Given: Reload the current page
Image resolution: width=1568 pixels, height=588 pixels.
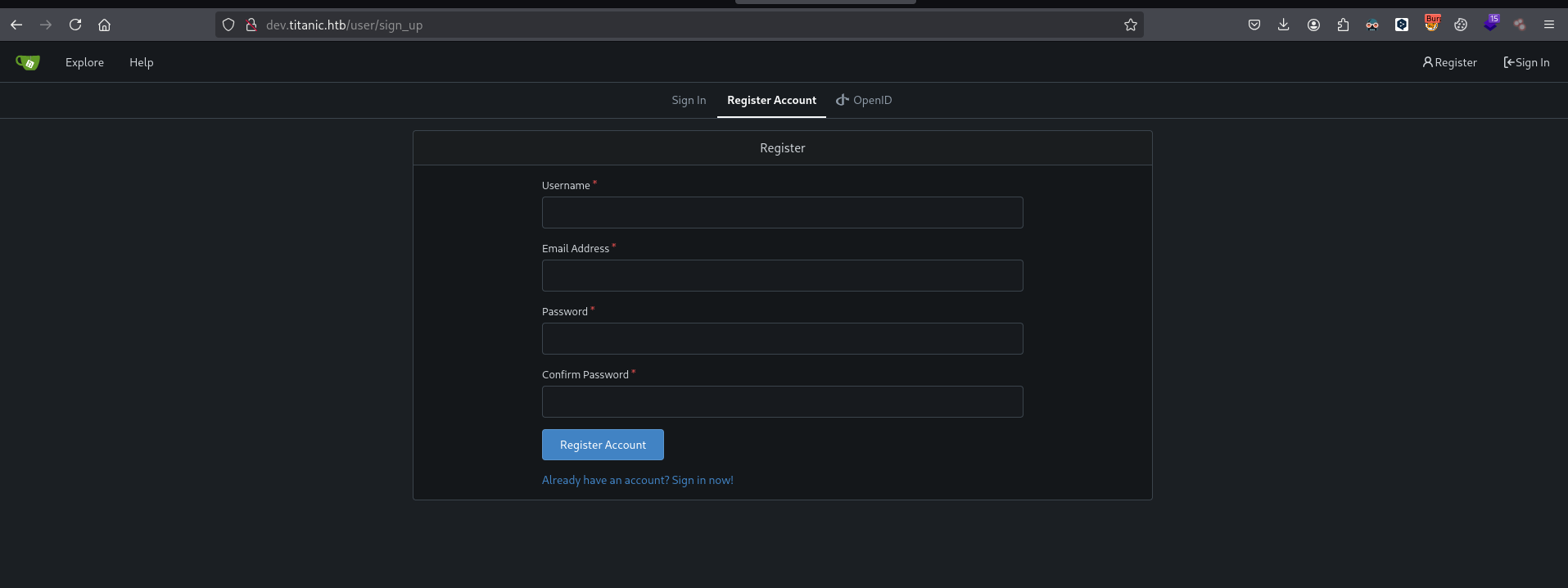Looking at the screenshot, I should pyautogui.click(x=75, y=25).
